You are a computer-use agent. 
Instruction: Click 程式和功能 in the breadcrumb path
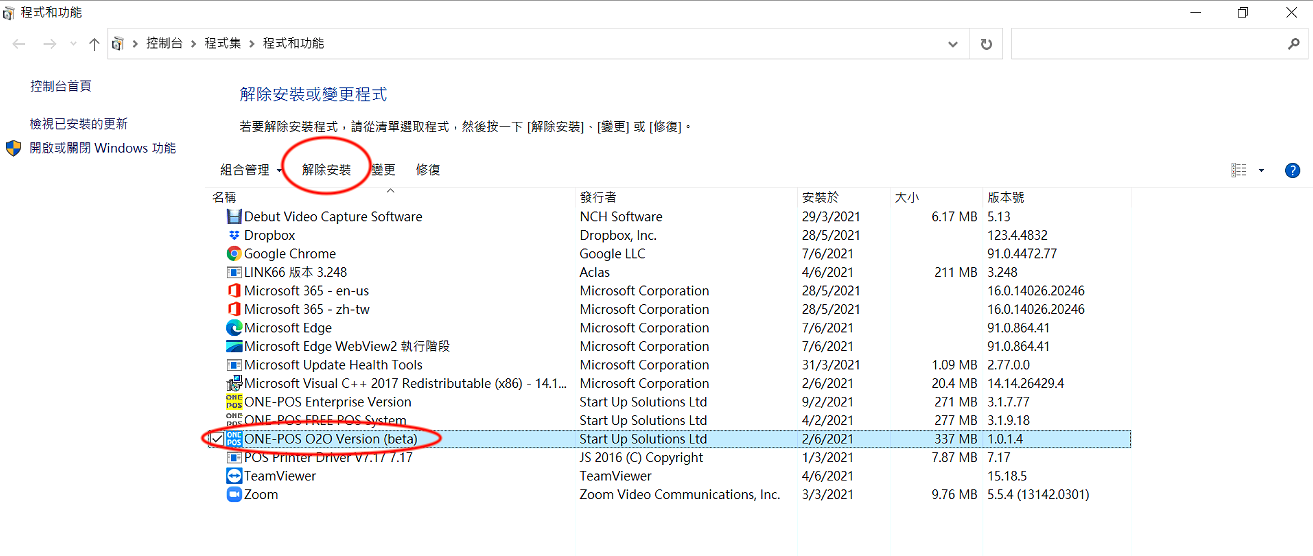tap(293, 44)
